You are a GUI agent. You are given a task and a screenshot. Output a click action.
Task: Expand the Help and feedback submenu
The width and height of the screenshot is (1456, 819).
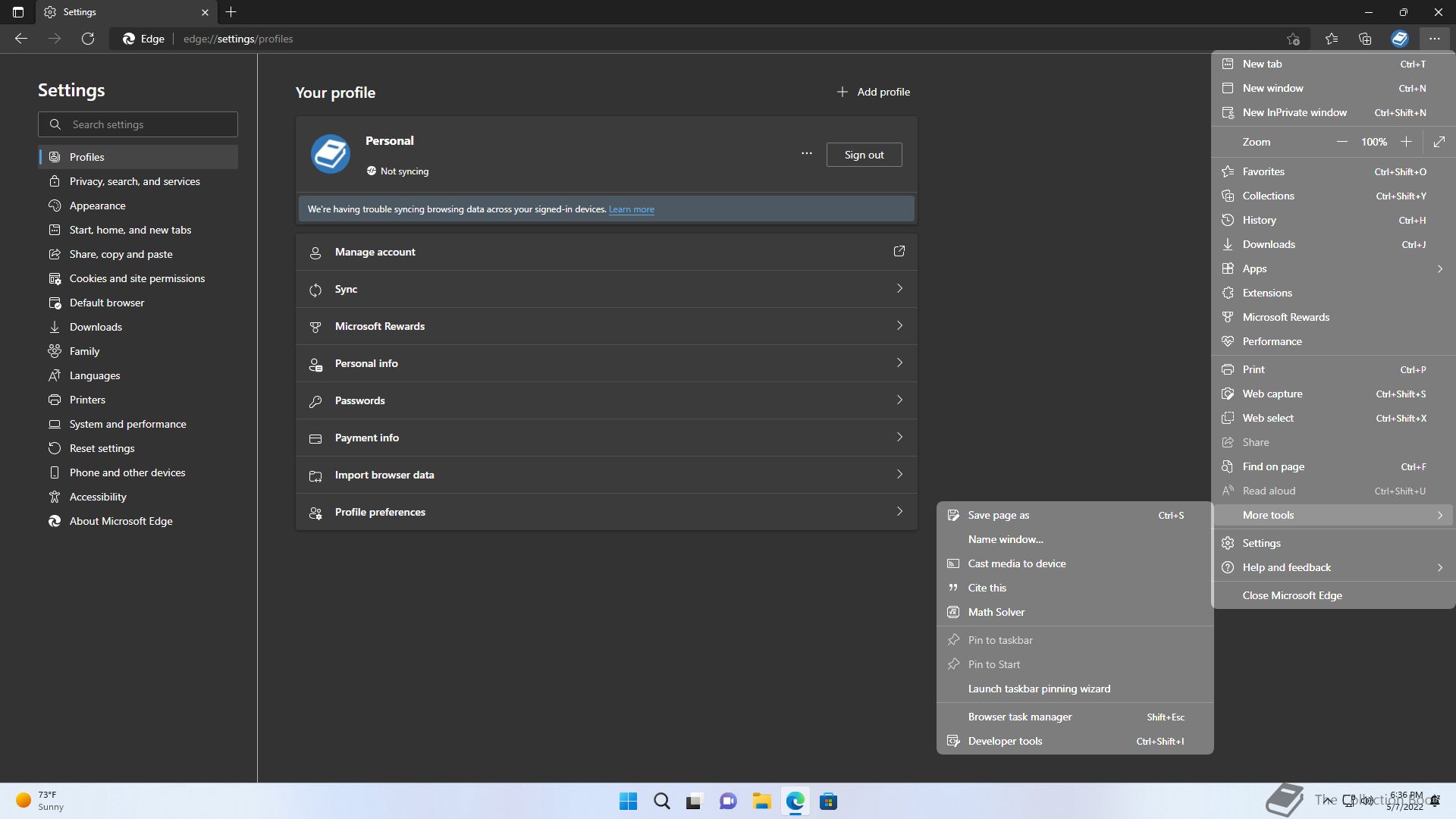click(x=1439, y=567)
